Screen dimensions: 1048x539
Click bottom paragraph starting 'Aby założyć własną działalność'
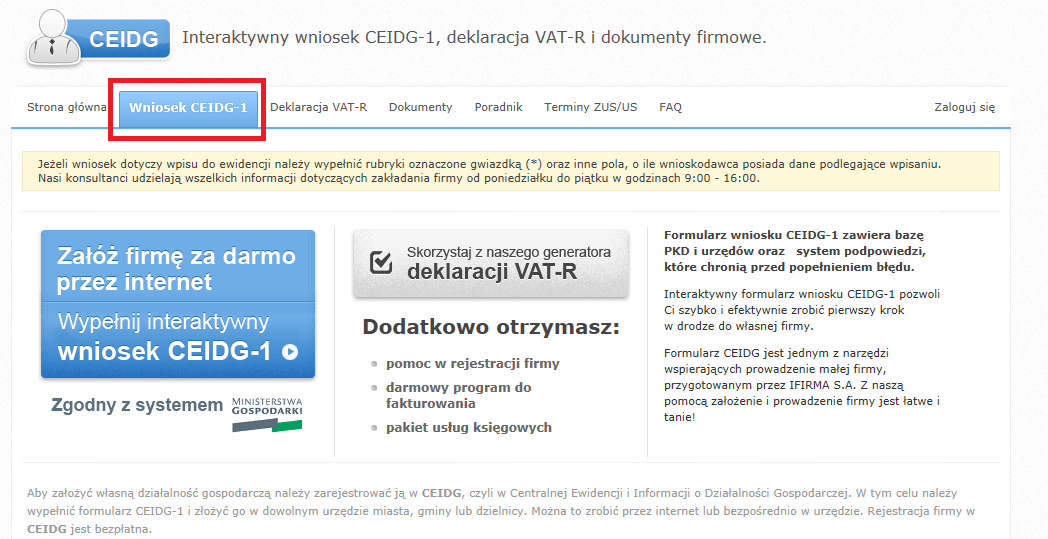501,511
